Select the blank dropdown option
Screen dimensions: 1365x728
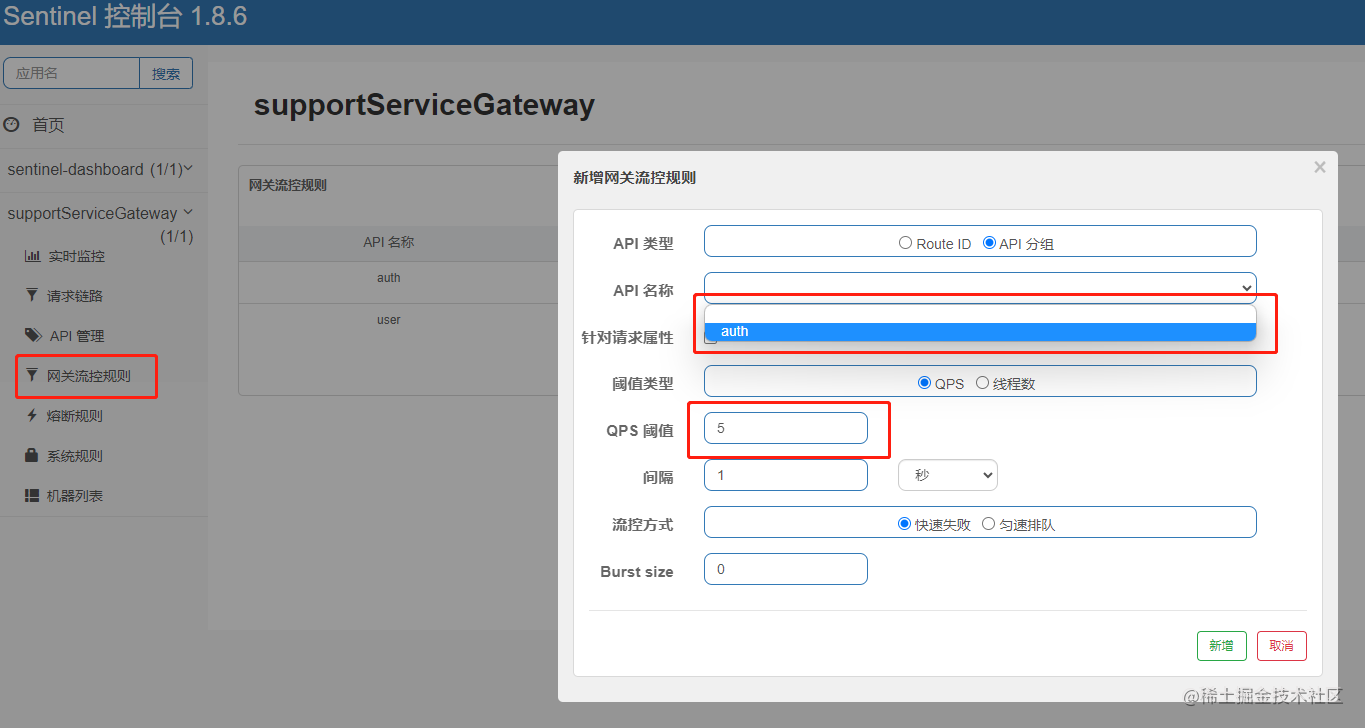pos(980,314)
